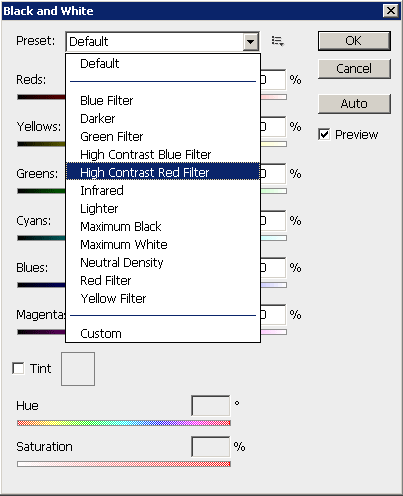
Task: Open the preset options menu icon
Action: pyautogui.click(x=277, y=41)
